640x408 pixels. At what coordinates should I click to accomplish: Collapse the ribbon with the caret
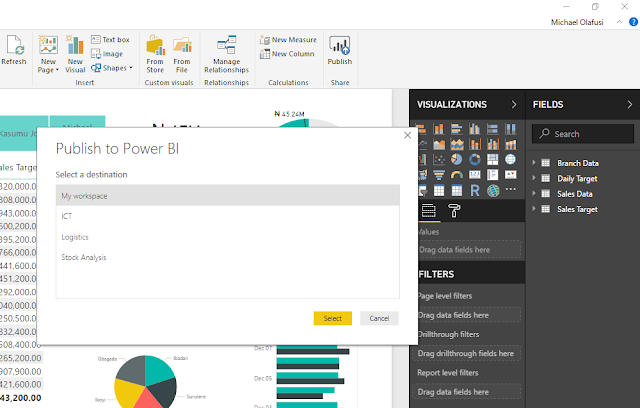[x=619, y=22]
